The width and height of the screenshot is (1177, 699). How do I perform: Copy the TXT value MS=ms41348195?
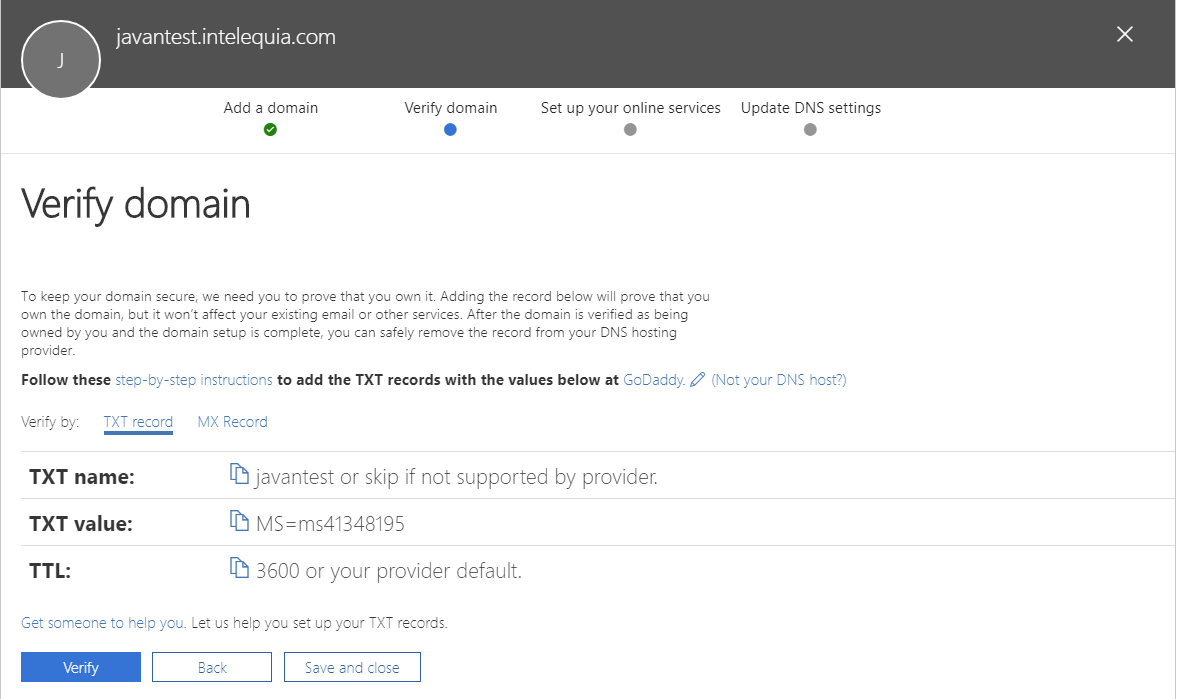[x=240, y=520]
